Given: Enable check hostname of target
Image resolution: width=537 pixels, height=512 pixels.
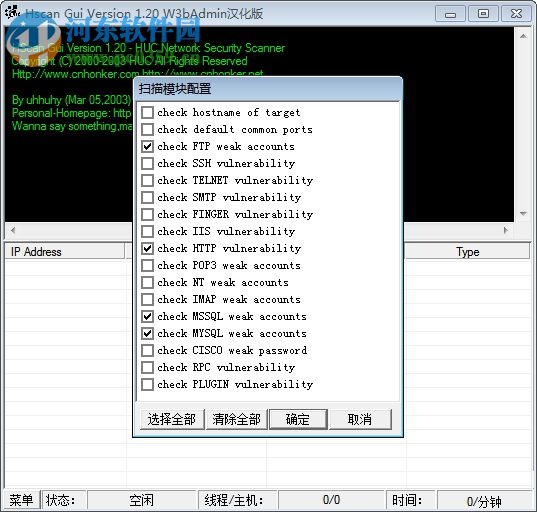Looking at the screenshot, I should 147,112.
